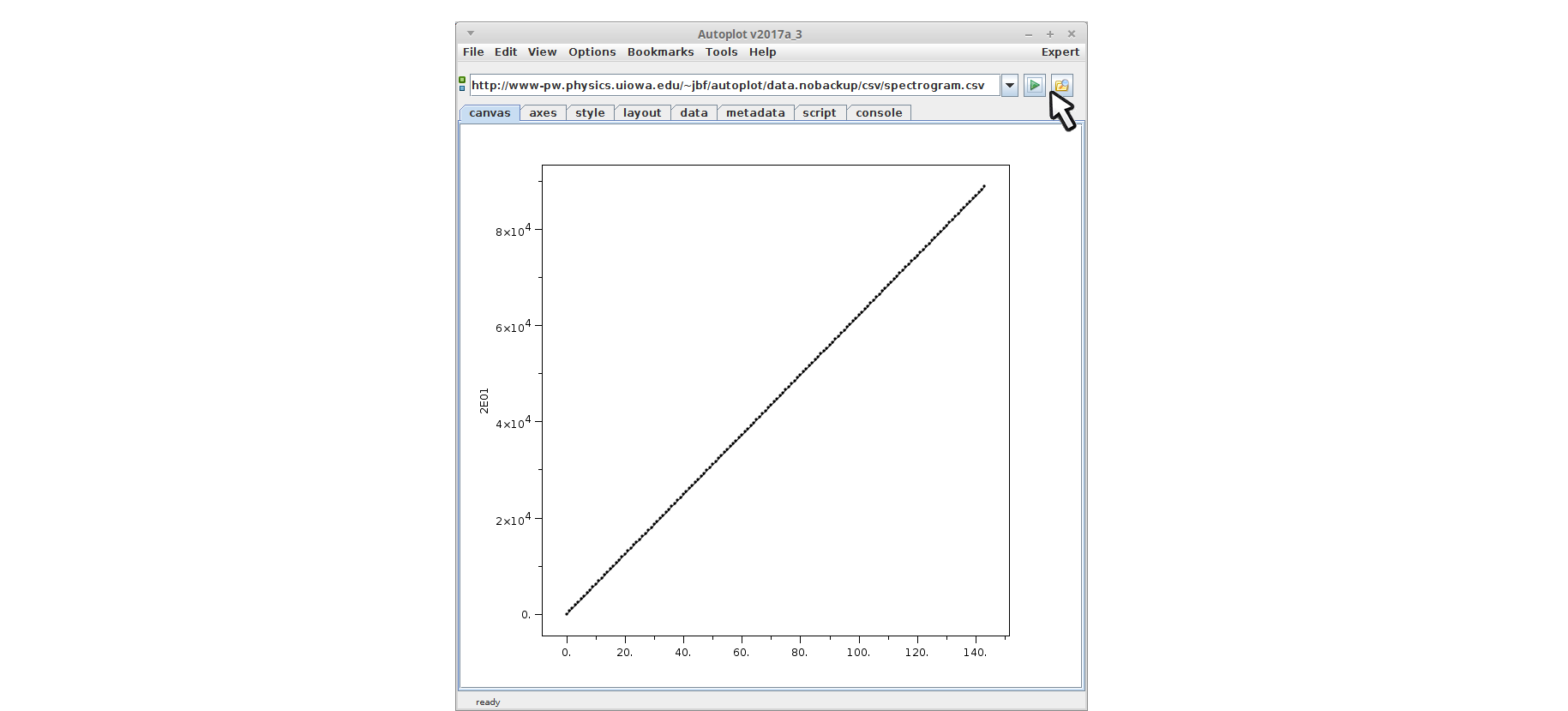Switch to the axes tab
Viewport: 1568px width, 711px height.
coord(543,112)
